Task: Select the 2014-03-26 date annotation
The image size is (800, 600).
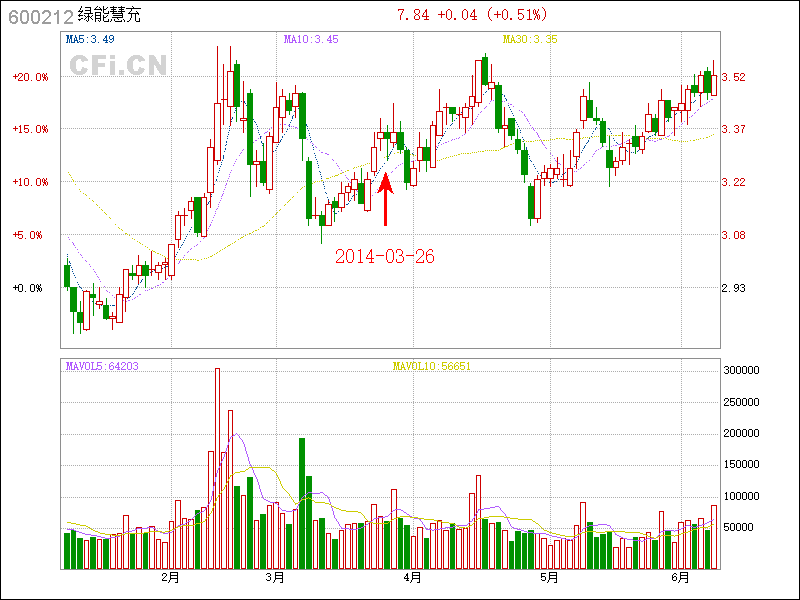Action: tap(385, 256)
